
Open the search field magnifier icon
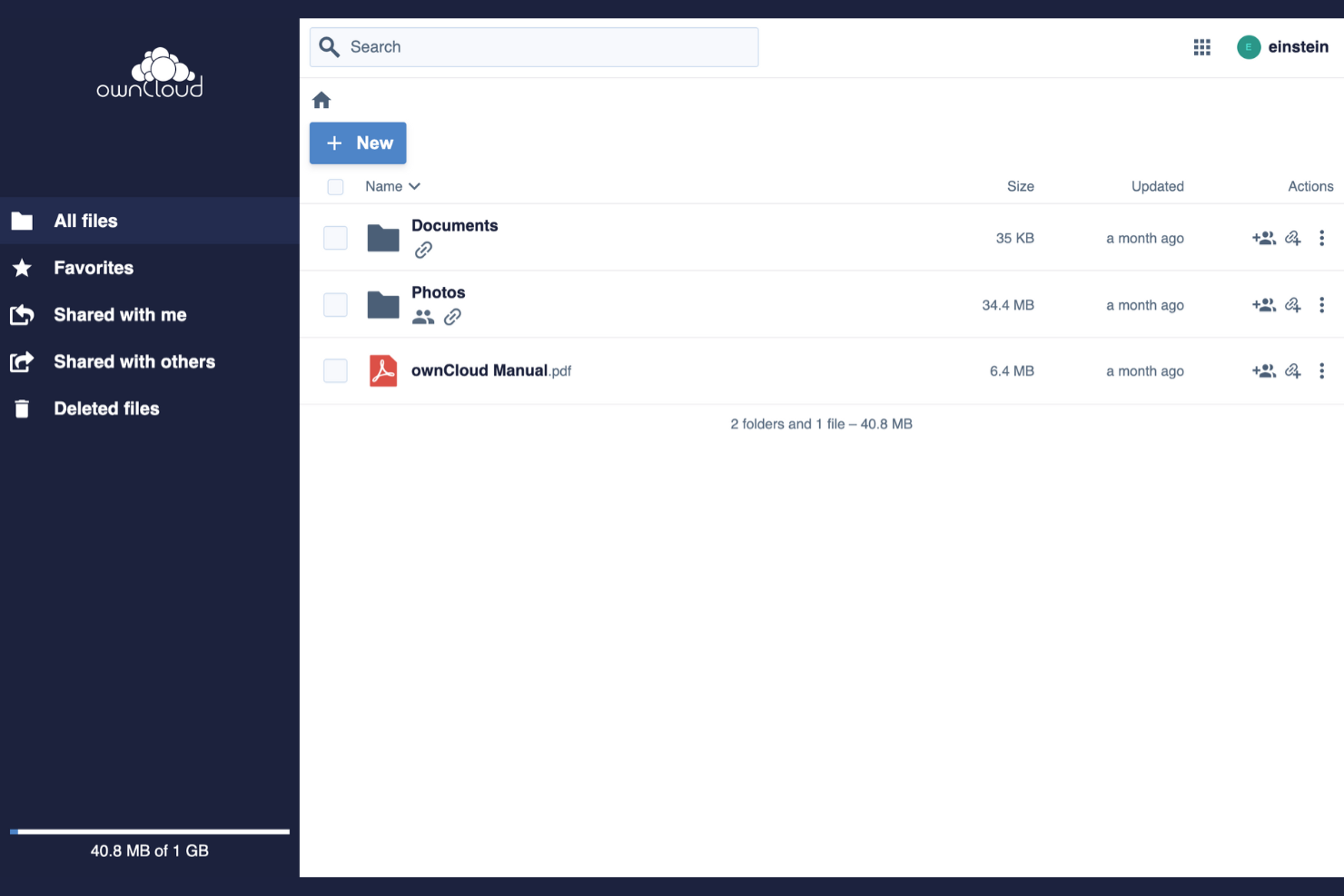pos(329,46)
